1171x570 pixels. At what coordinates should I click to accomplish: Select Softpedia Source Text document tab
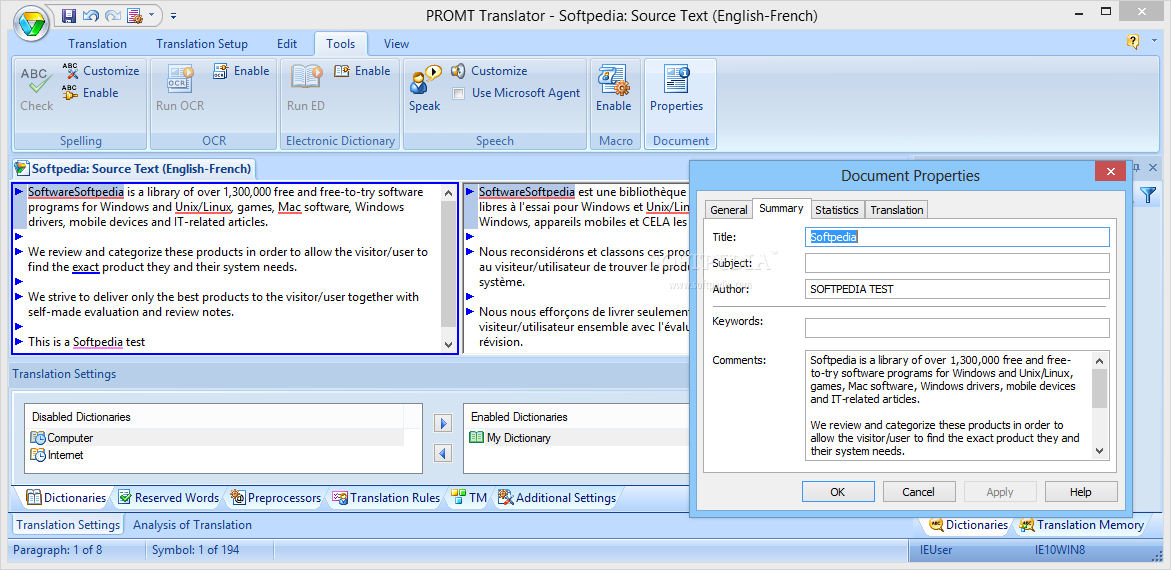[134, 168]
